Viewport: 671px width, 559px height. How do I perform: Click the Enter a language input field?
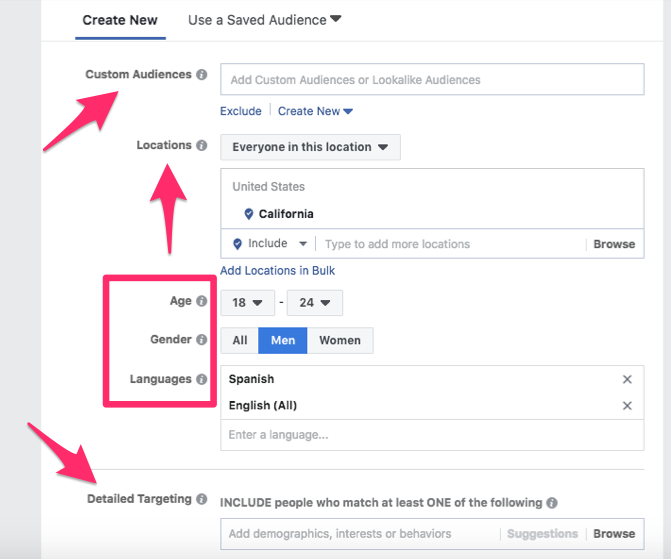click(432, 435)
